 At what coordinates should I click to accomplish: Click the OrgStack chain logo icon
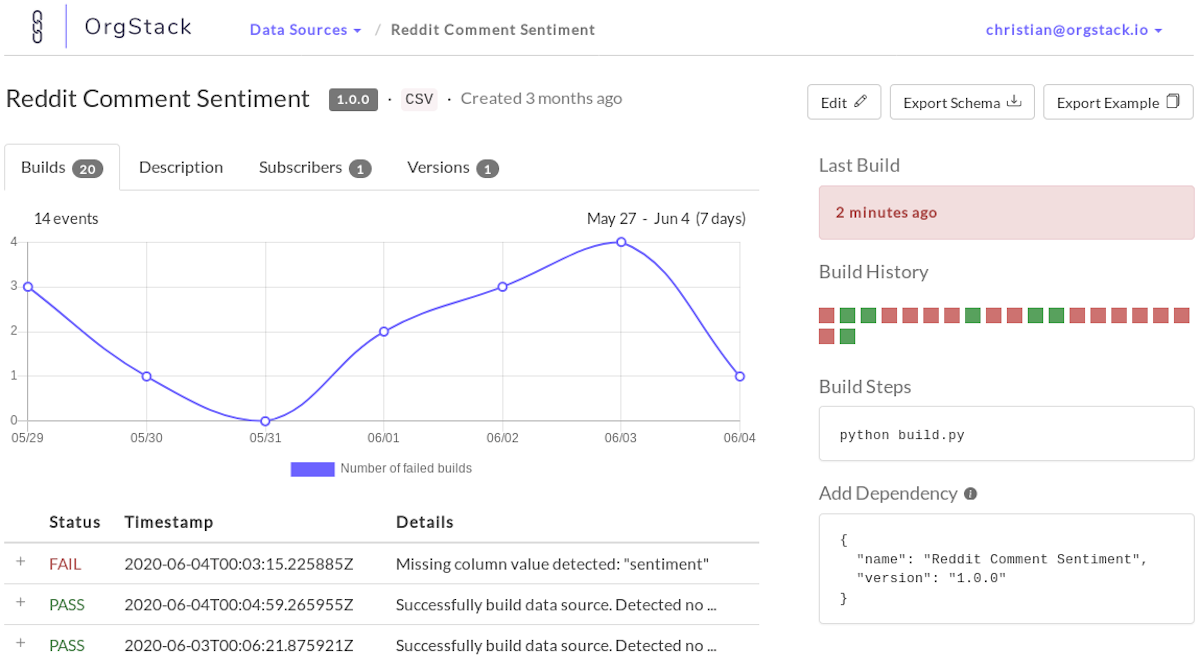click(36, 27)
